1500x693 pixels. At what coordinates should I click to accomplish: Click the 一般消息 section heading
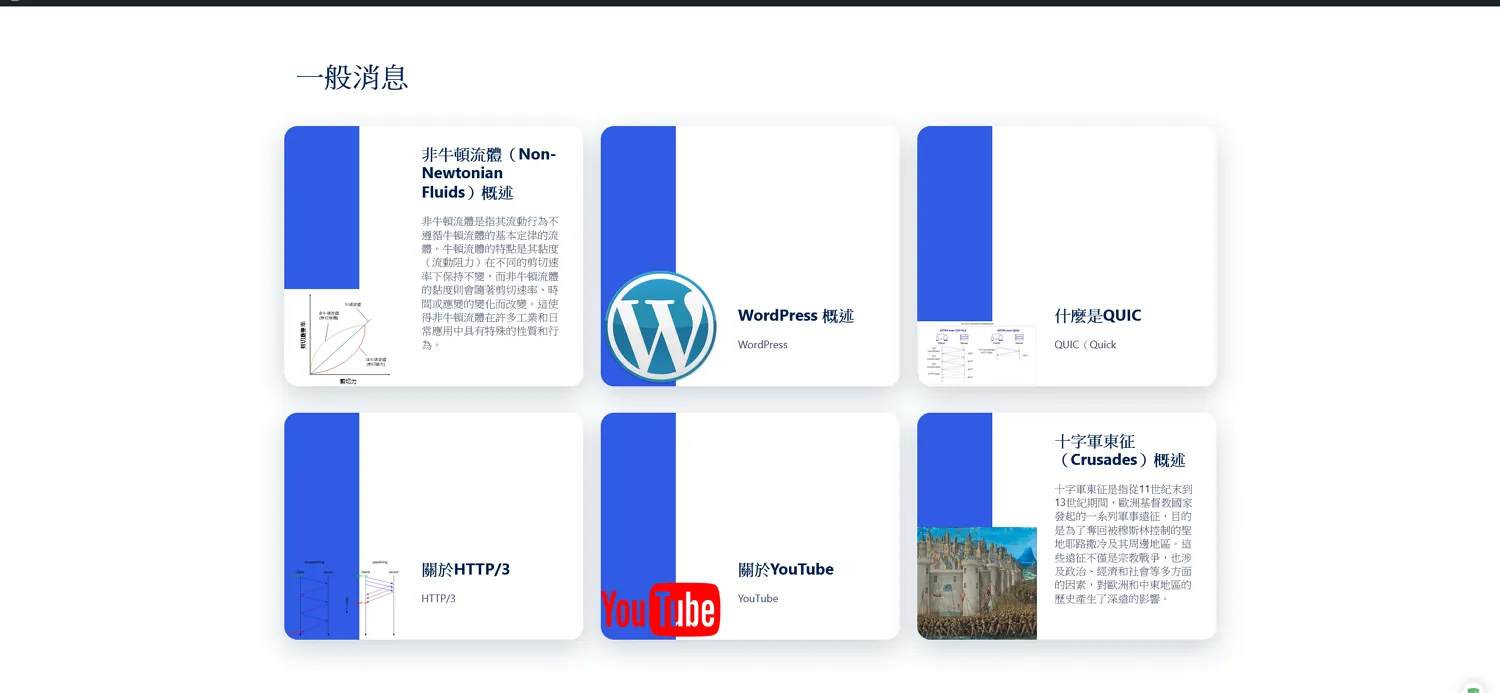click(352, 78)
